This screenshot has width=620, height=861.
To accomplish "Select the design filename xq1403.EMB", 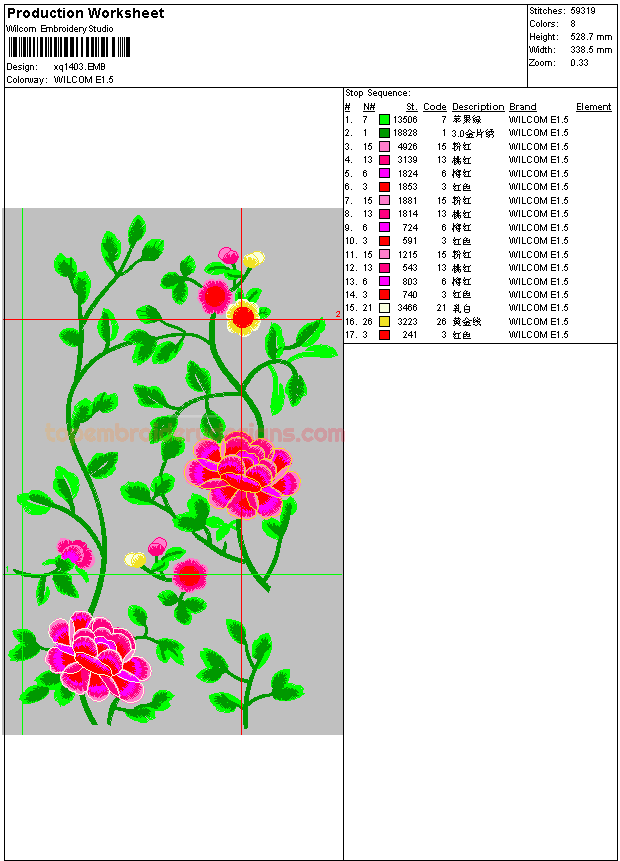I will click(79, 67).
